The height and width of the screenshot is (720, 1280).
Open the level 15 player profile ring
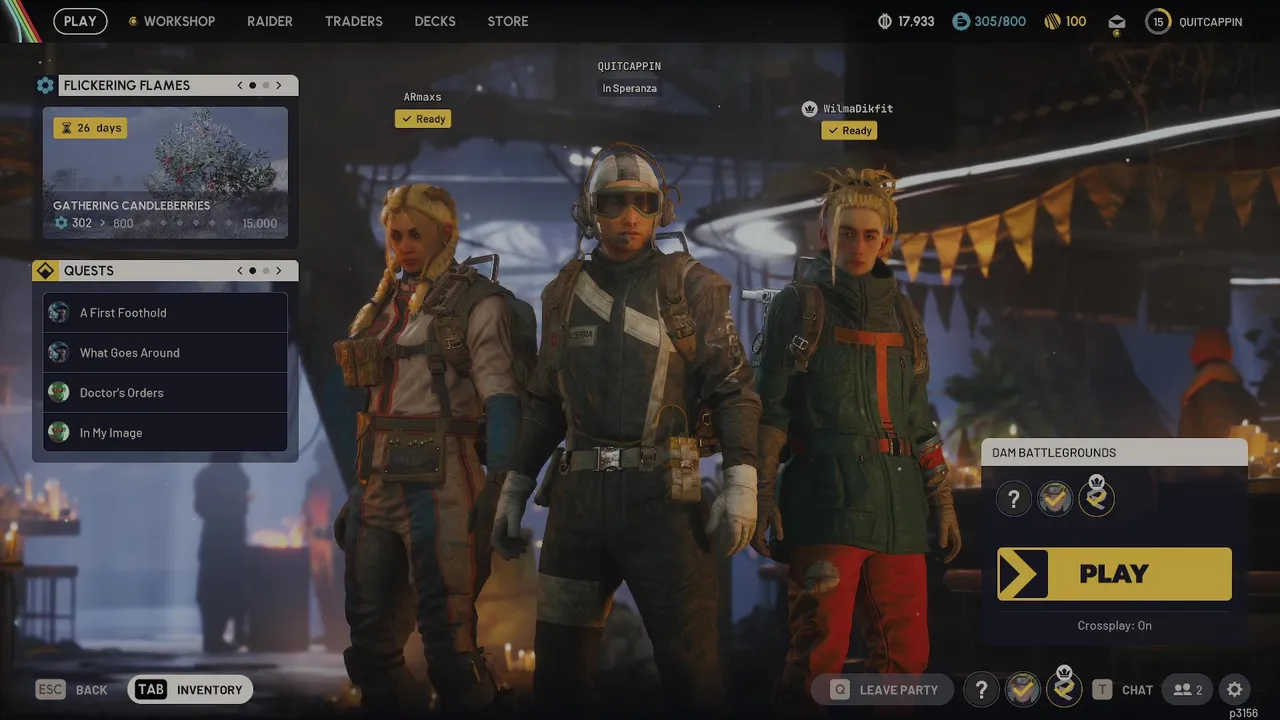click(x=1158, y=21)
